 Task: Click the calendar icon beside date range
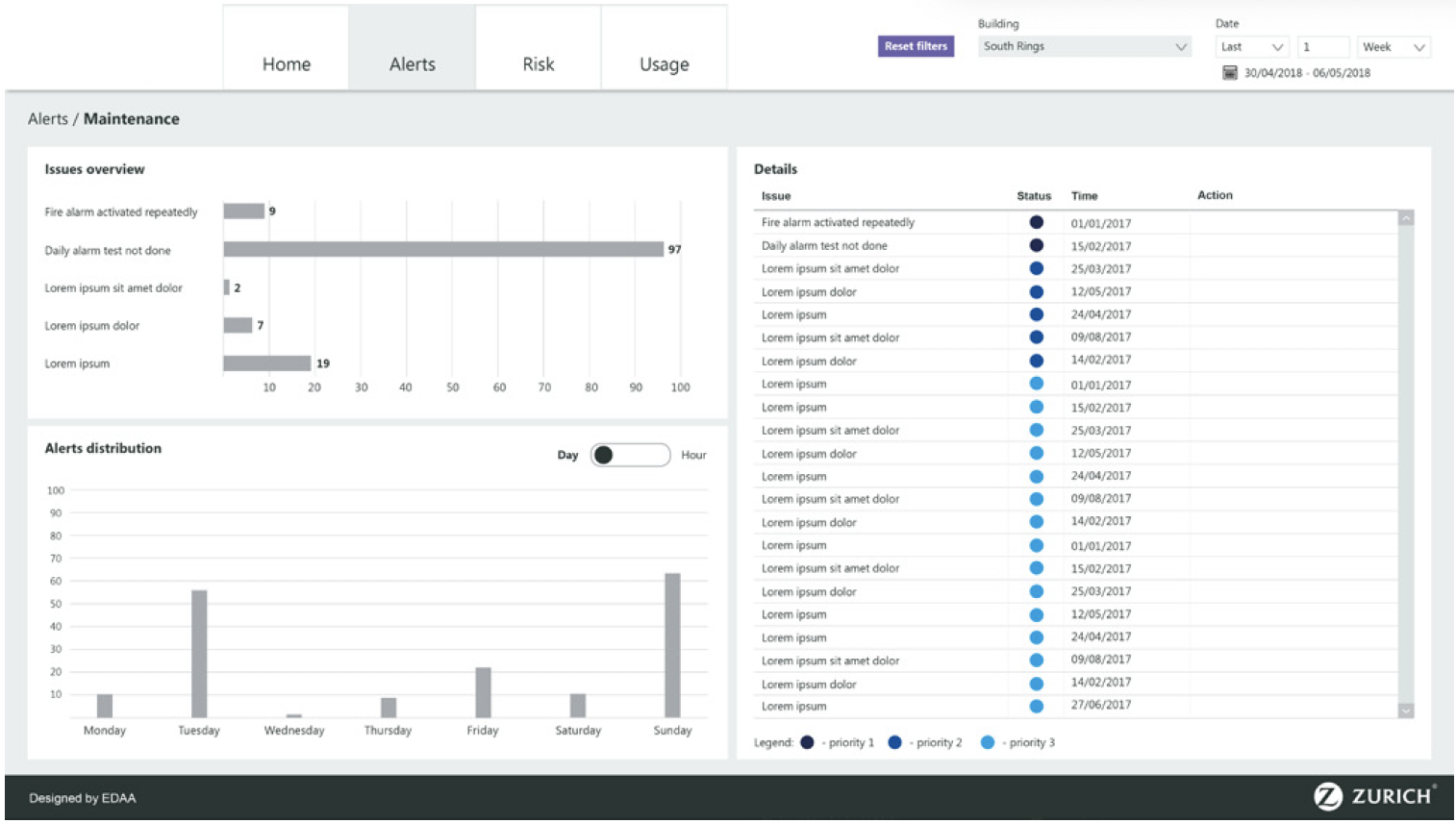(1229, 73)
